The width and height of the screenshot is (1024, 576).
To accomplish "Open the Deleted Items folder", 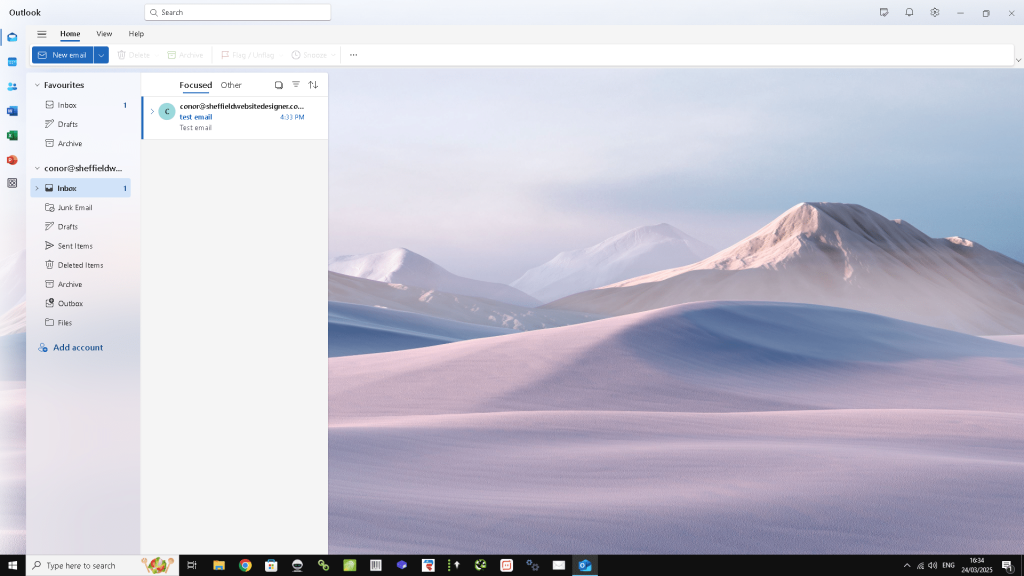I will point(81,265).
